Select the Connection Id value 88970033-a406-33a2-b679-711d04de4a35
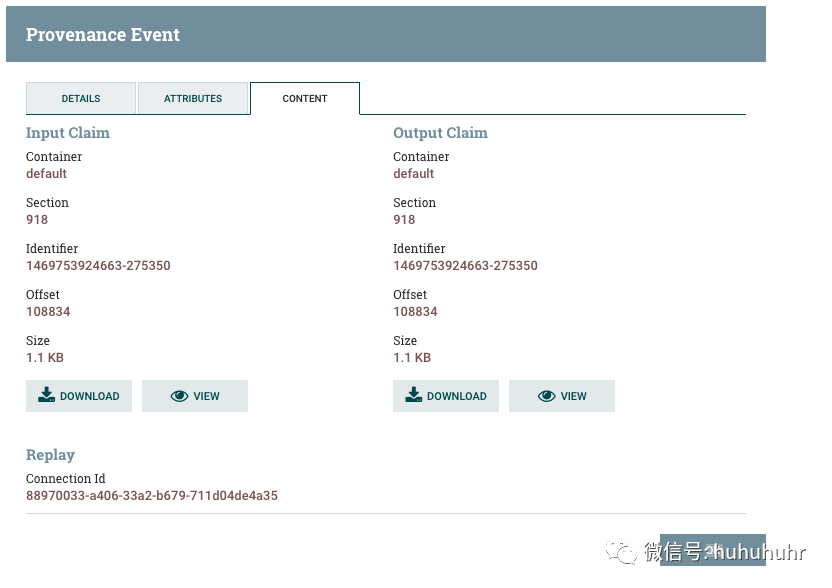832x588 pixels. [x=152, y=496]
